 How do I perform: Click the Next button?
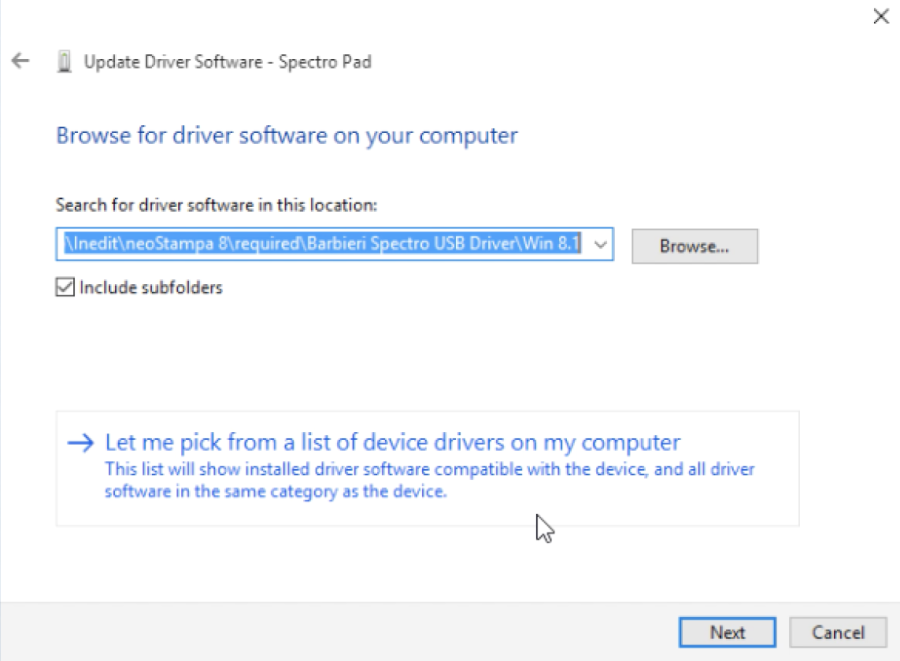tap(727, 632)
